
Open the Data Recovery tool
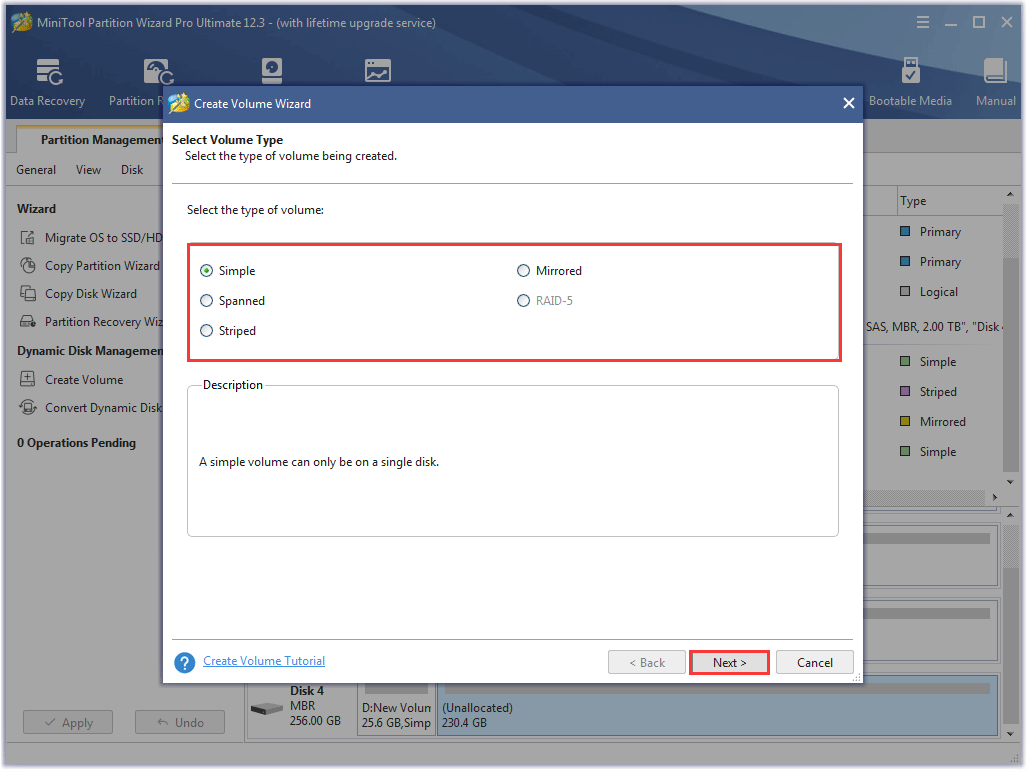click(48, 81)
